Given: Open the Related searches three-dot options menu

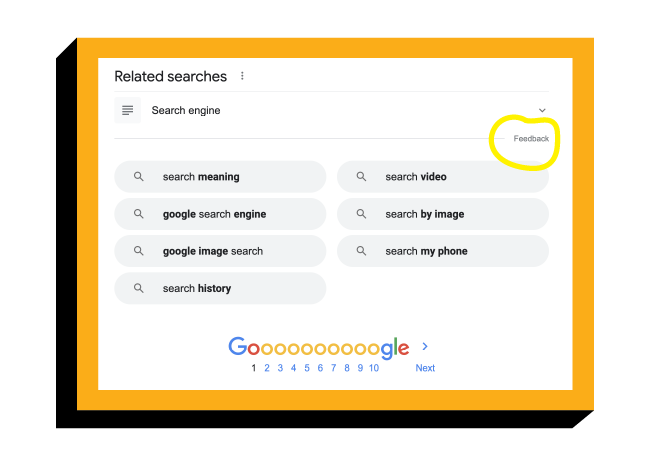Looking at the screenshot, I should pos(242,76).
